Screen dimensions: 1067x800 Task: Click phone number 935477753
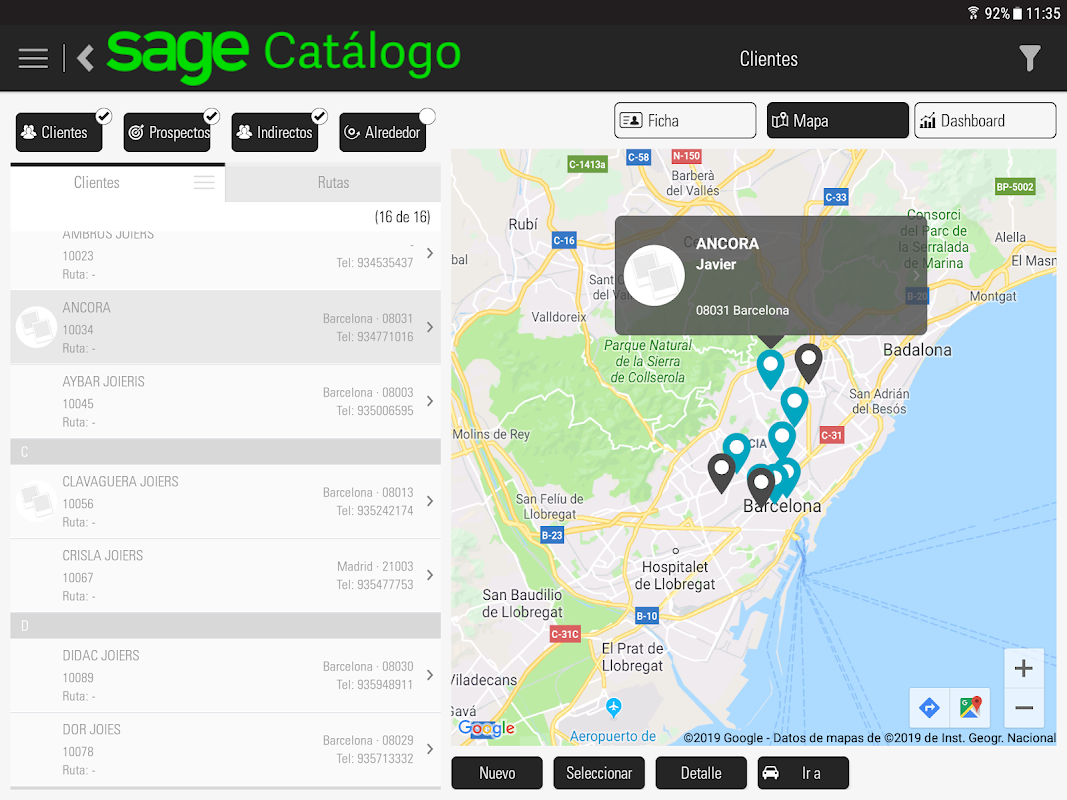375,584
